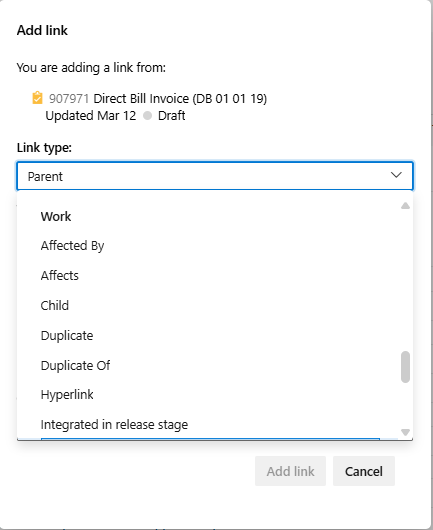Select the Affects link type
The height and width of the screenshot is (530, 433).
pos(59,275)
